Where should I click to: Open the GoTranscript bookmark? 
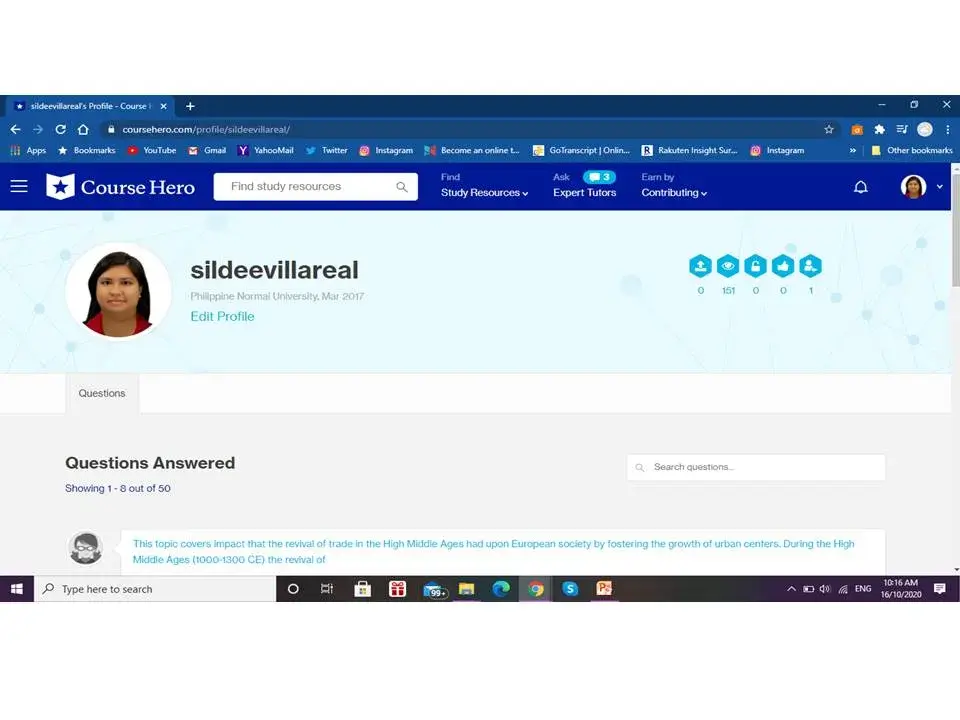581,150
